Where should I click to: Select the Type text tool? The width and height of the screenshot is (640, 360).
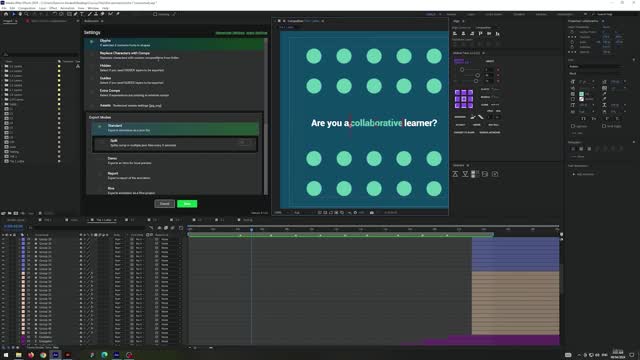click(82, 14)
